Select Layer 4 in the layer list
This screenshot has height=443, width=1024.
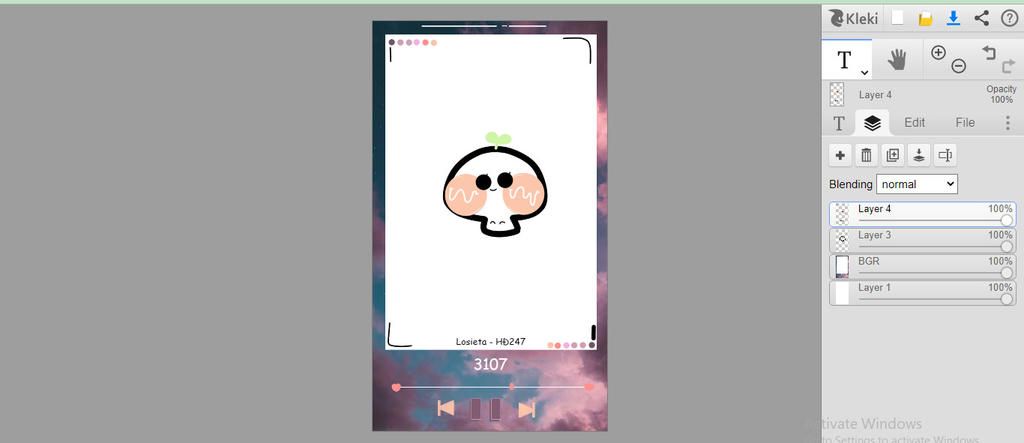click(x=923, y=214)
